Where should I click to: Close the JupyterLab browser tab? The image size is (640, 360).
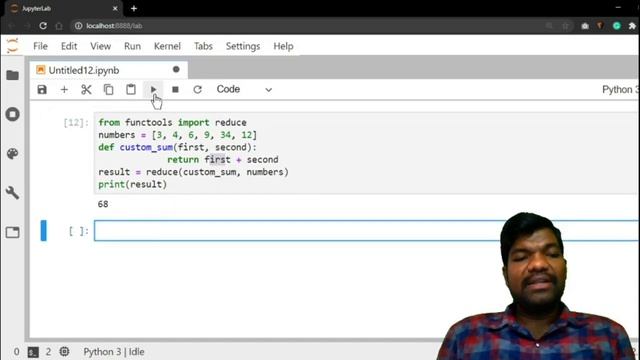(x=115, y=8)
